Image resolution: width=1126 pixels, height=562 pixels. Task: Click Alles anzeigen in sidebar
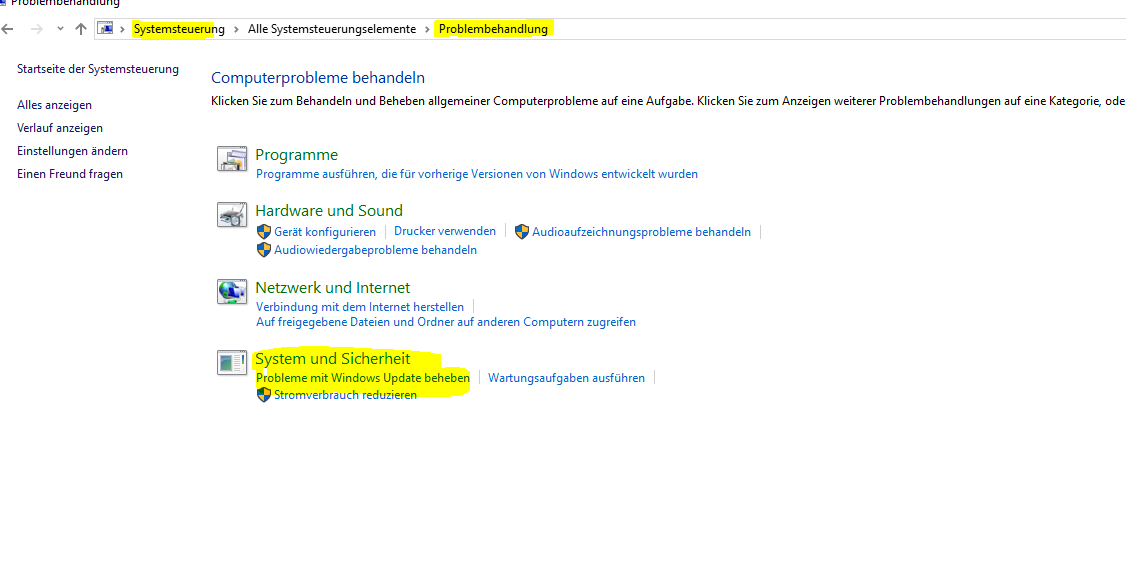[55, 105]
